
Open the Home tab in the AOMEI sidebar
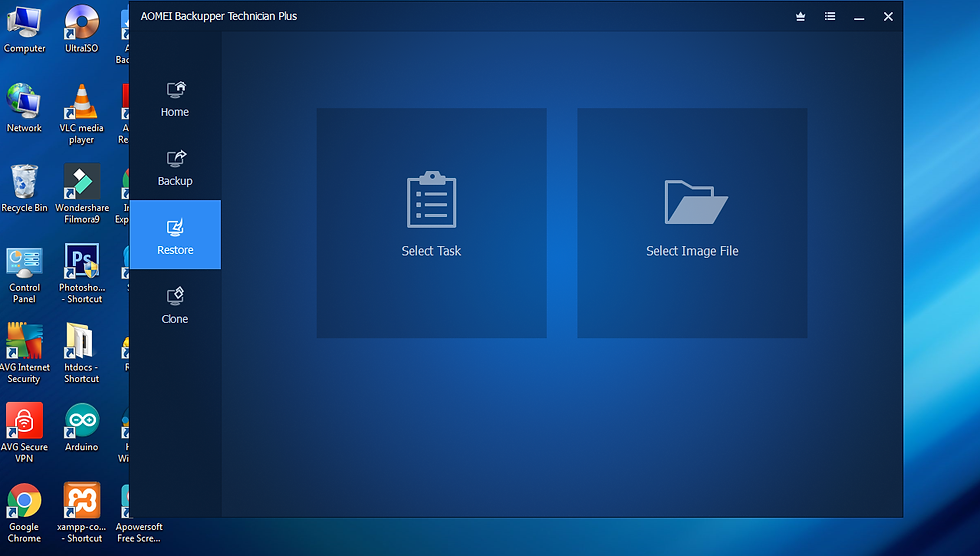[175, 99]
